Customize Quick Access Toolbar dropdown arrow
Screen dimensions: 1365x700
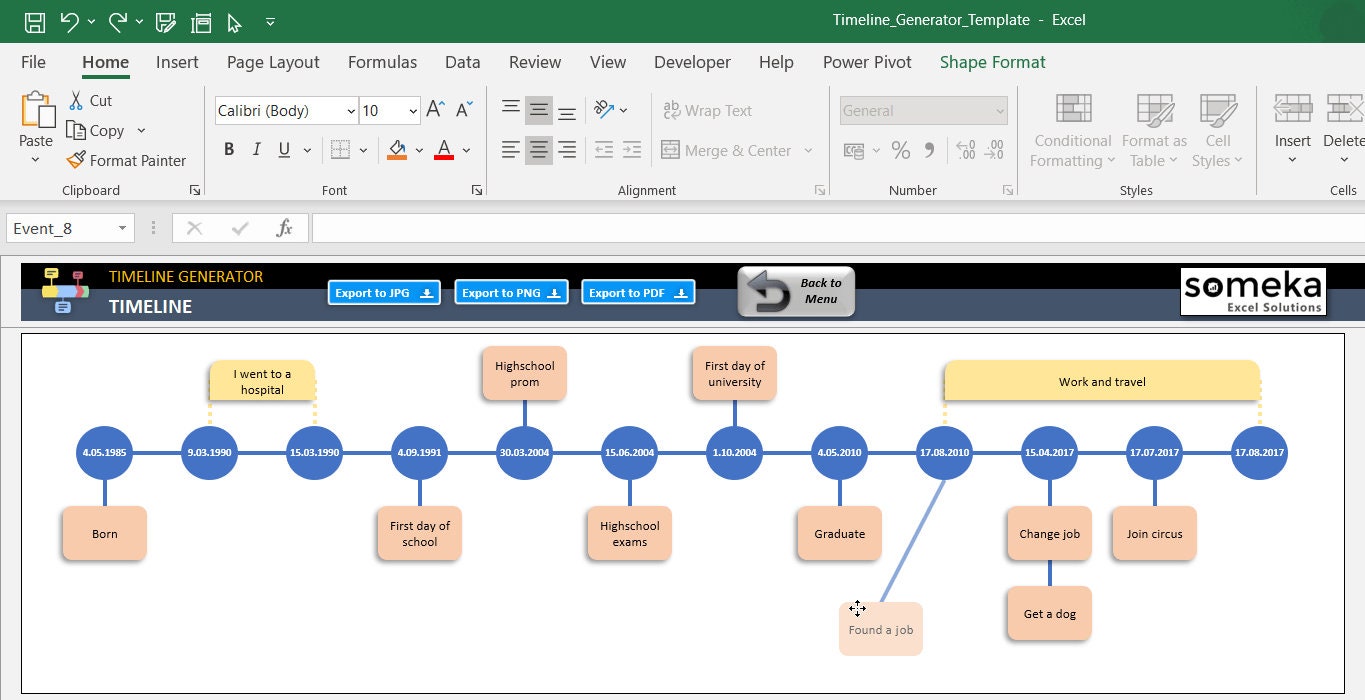pyautogui.click(x=271, y=22)
